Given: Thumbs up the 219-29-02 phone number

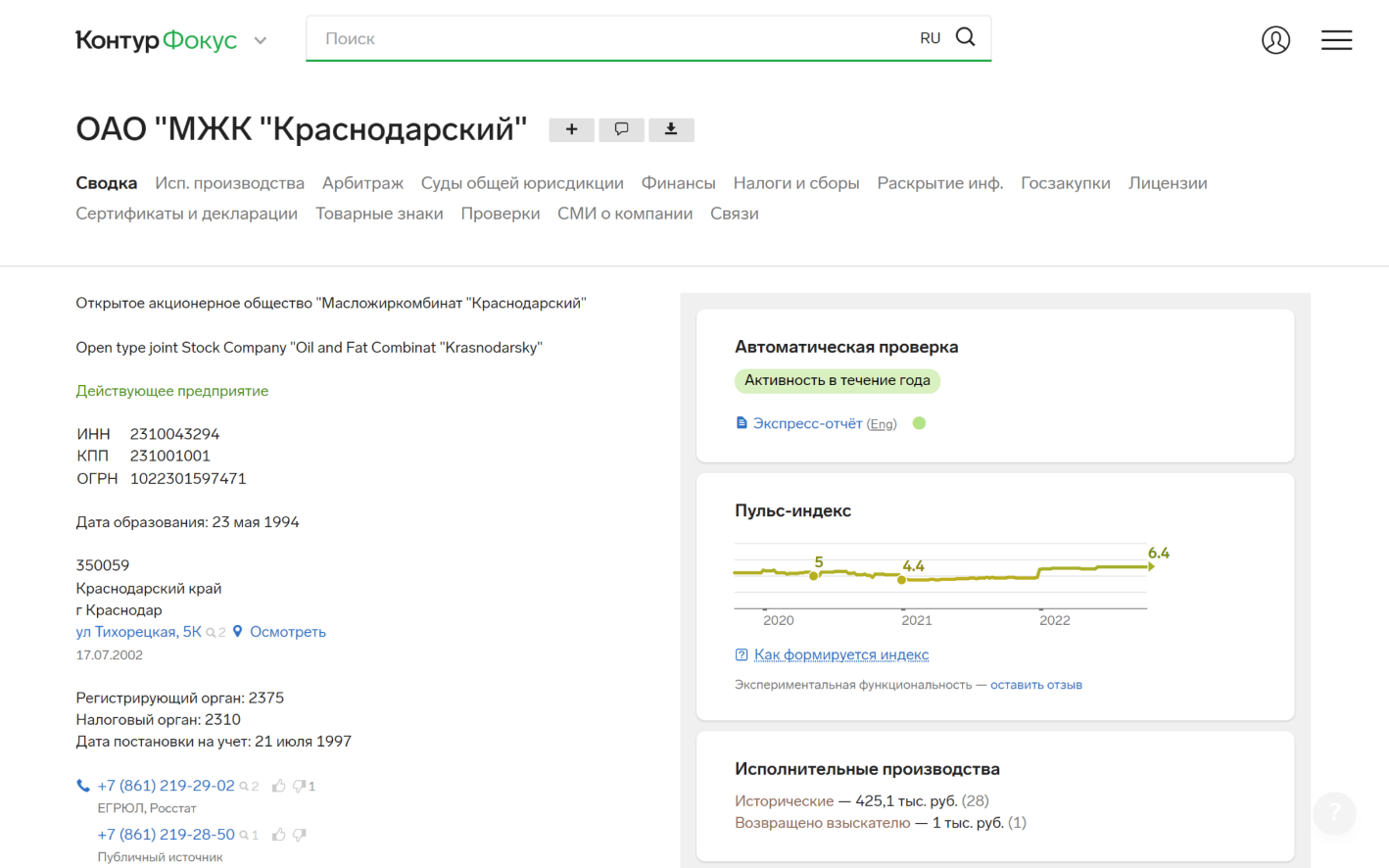Looking at the screenshot, I should [279, 786].
